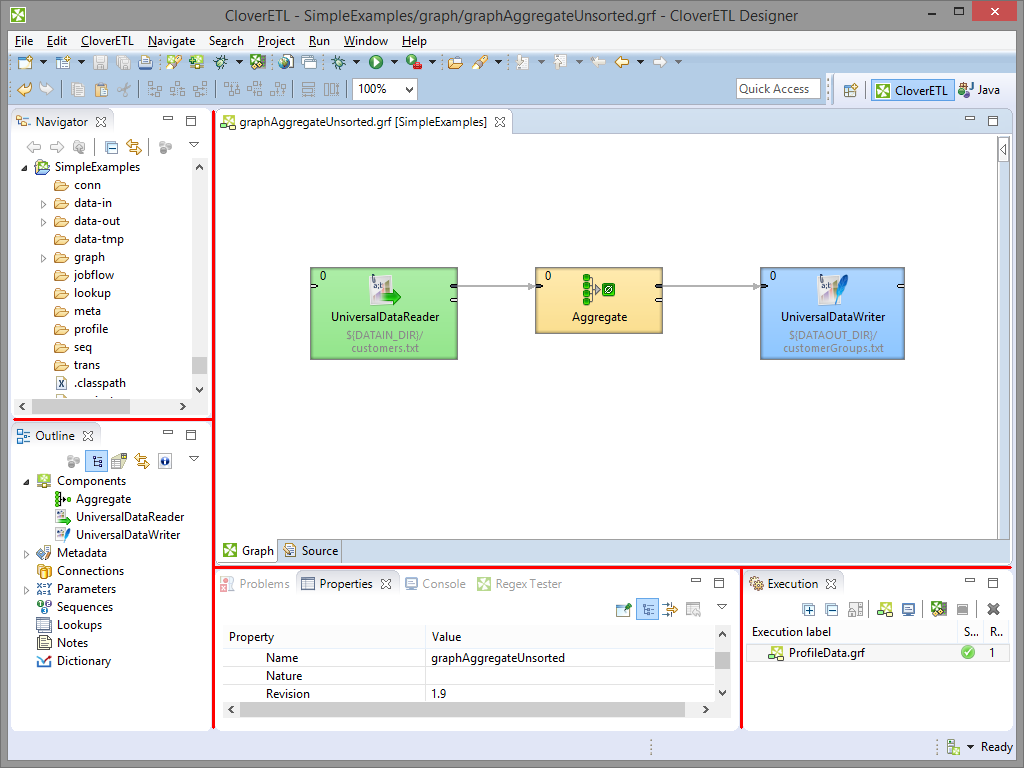Switch to CloverETL perspective button
This screenshot has width=1024, height=768.
pos(912,90)
